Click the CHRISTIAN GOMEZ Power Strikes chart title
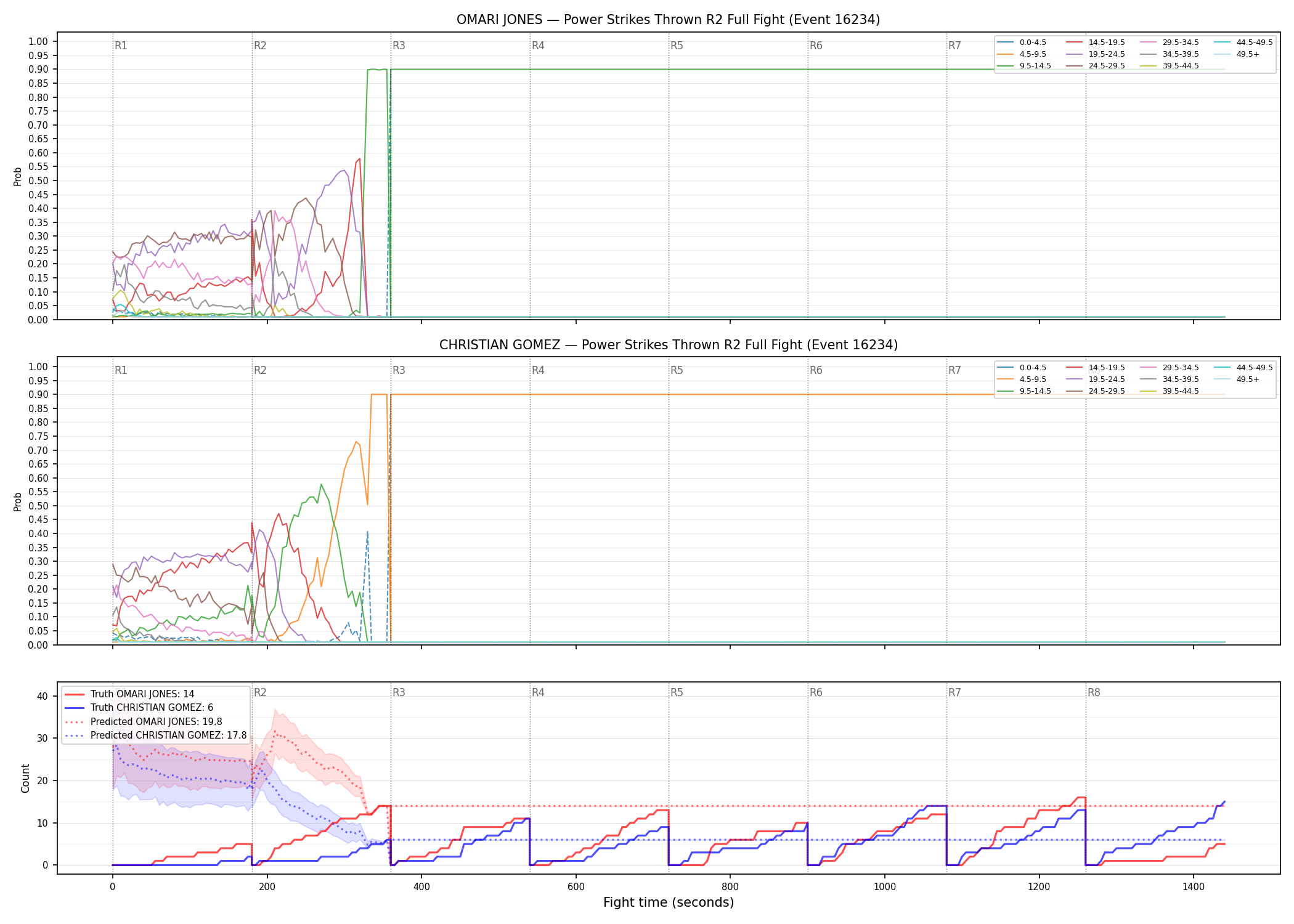This screenshot has height=924, width=1294. pyautogui.click(x=668, y=345)
